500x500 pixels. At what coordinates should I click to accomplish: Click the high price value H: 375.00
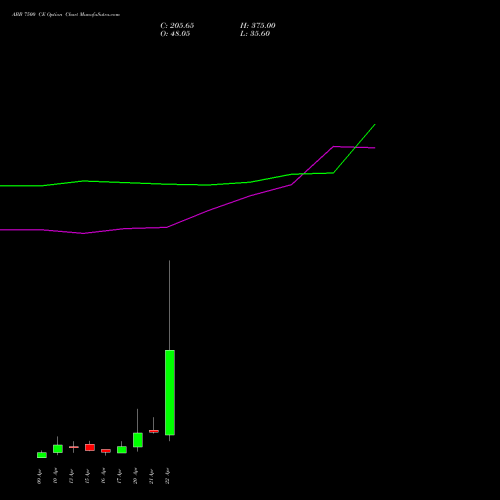point(258,26)
